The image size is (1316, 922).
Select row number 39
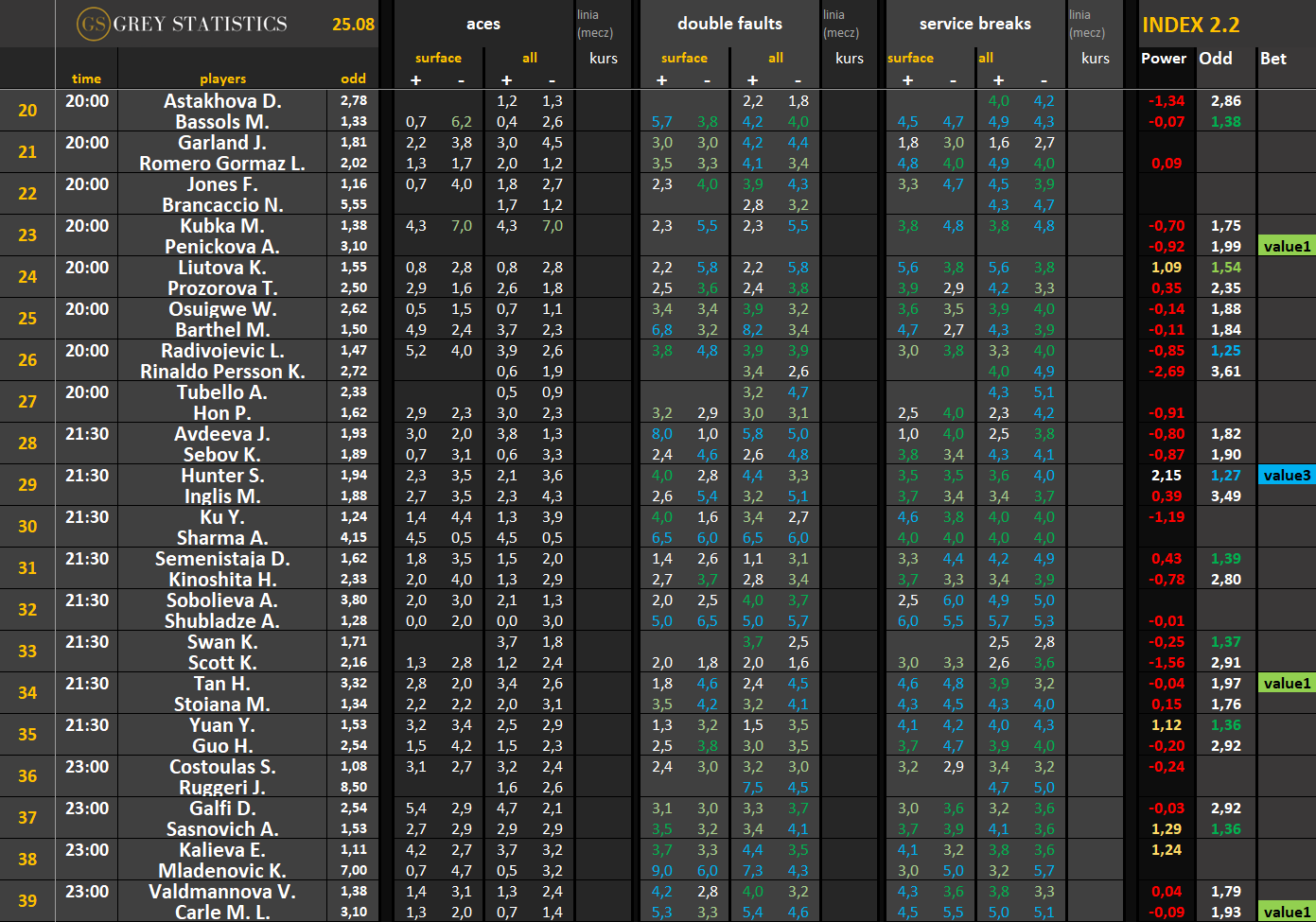pos(27,901)
